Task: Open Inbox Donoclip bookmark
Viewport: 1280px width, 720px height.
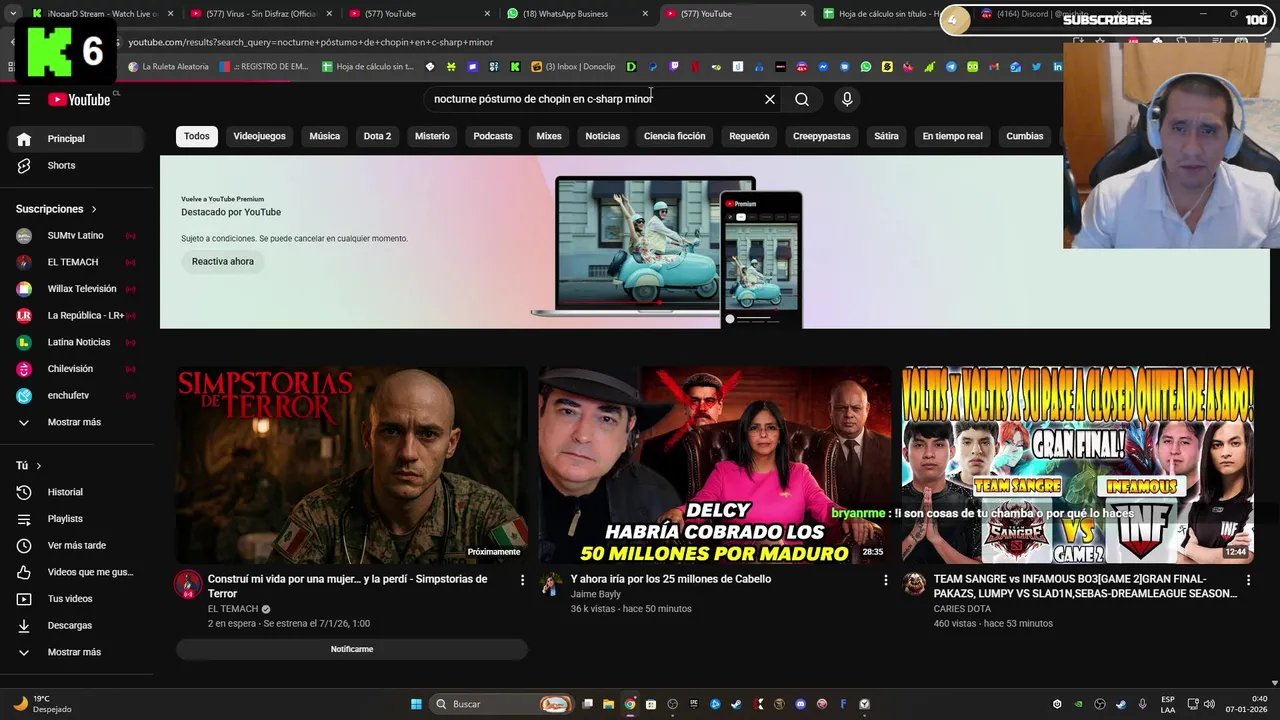Action: 573,67
